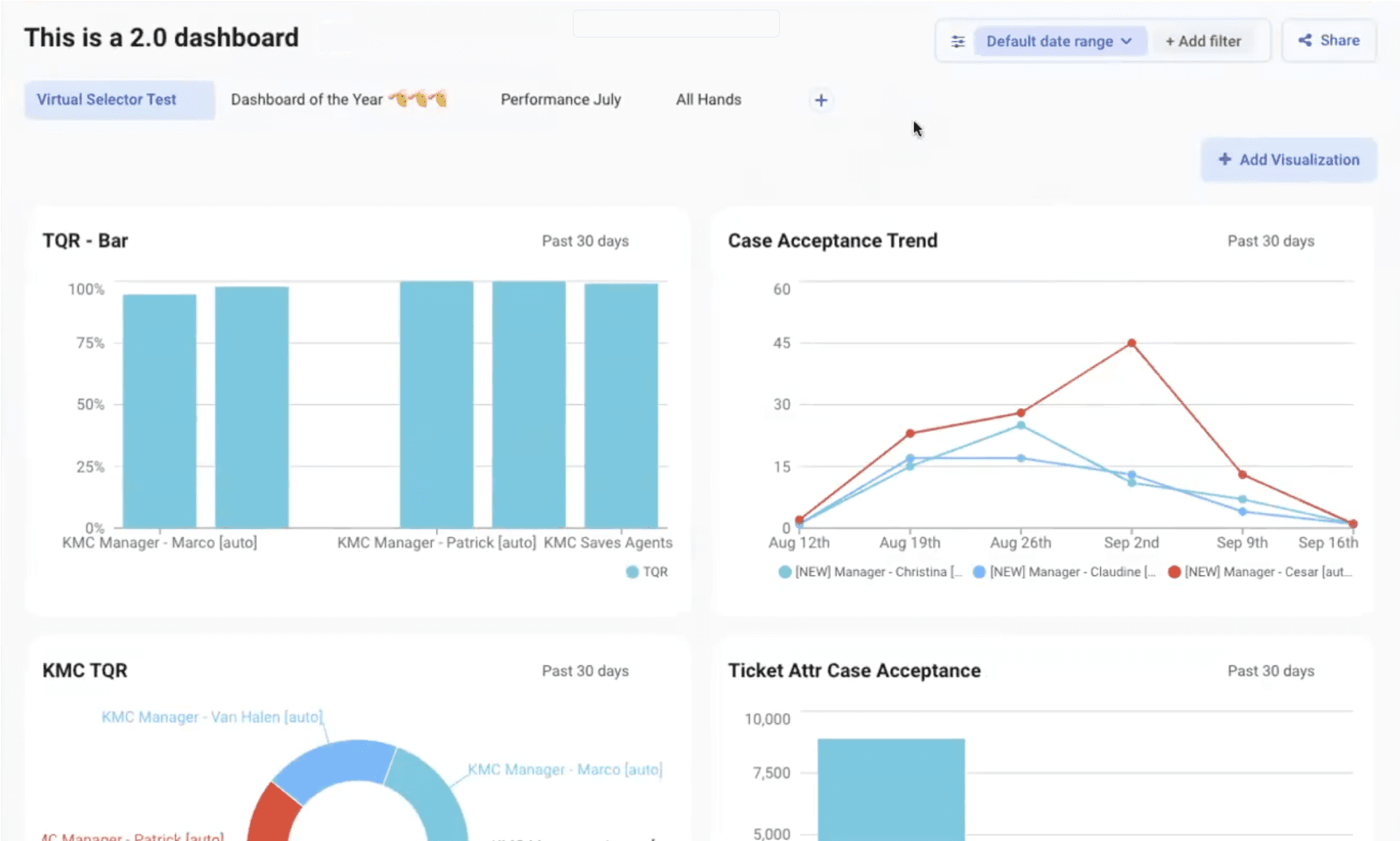This screenshot has height=841, width=1400.
Task: Click the empty field at top center
Action: tap(676, 24)
